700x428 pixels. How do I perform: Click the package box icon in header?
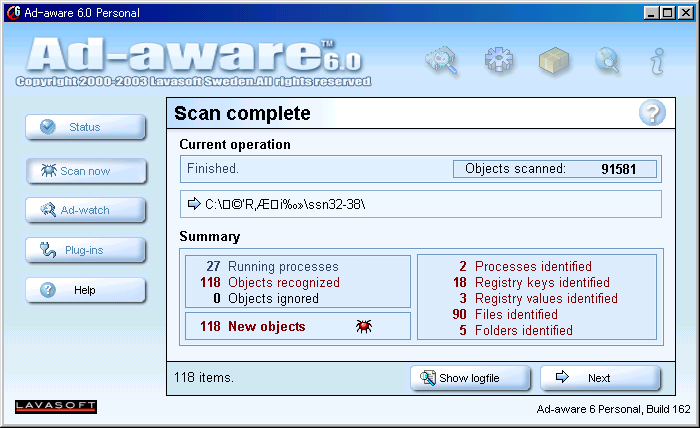click(554, 60)
